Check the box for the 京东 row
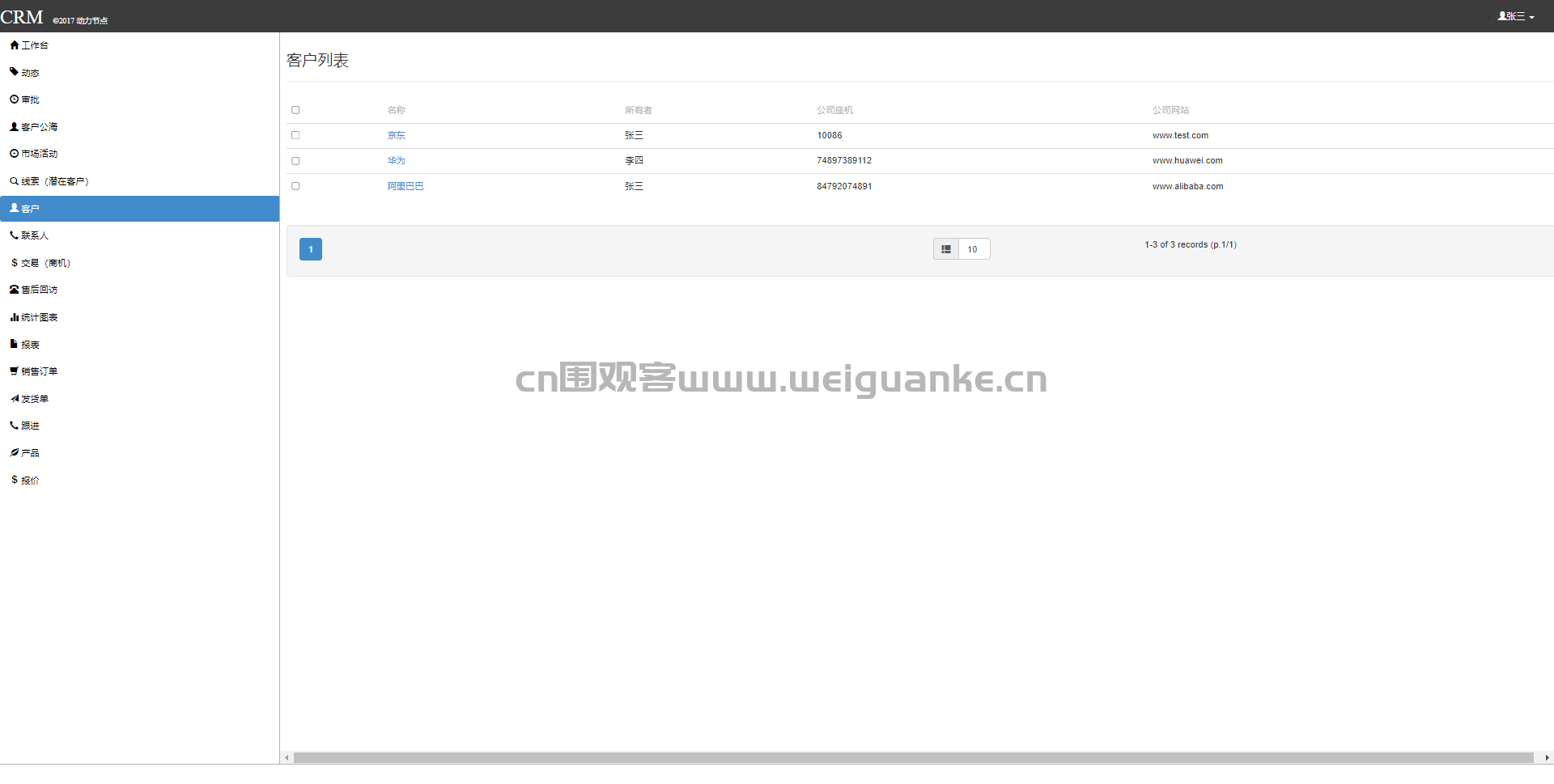The image size is (1554, 784). (x=295, y=135)
